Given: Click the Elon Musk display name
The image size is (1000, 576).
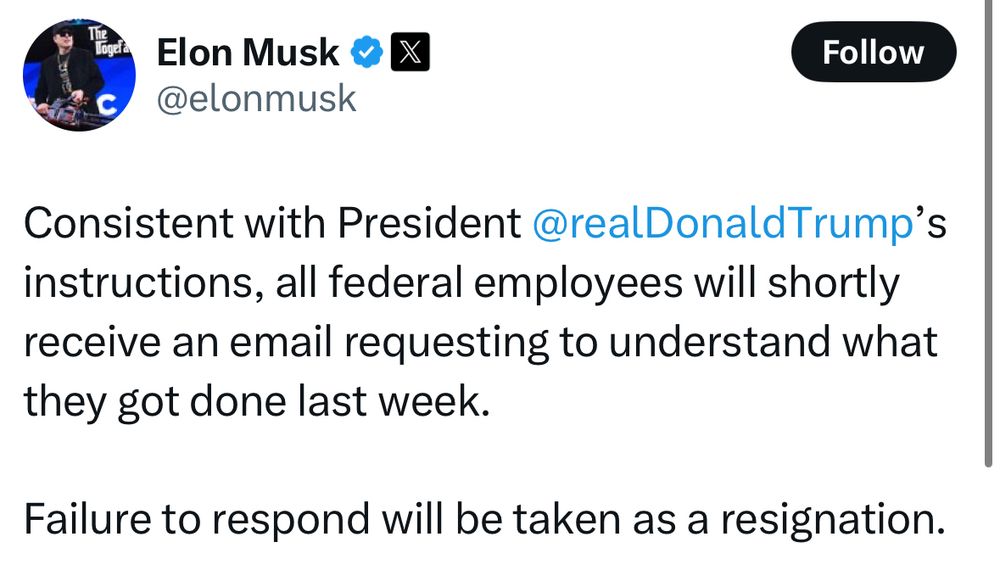Looking at the screenshot, I should coord(248,53).
